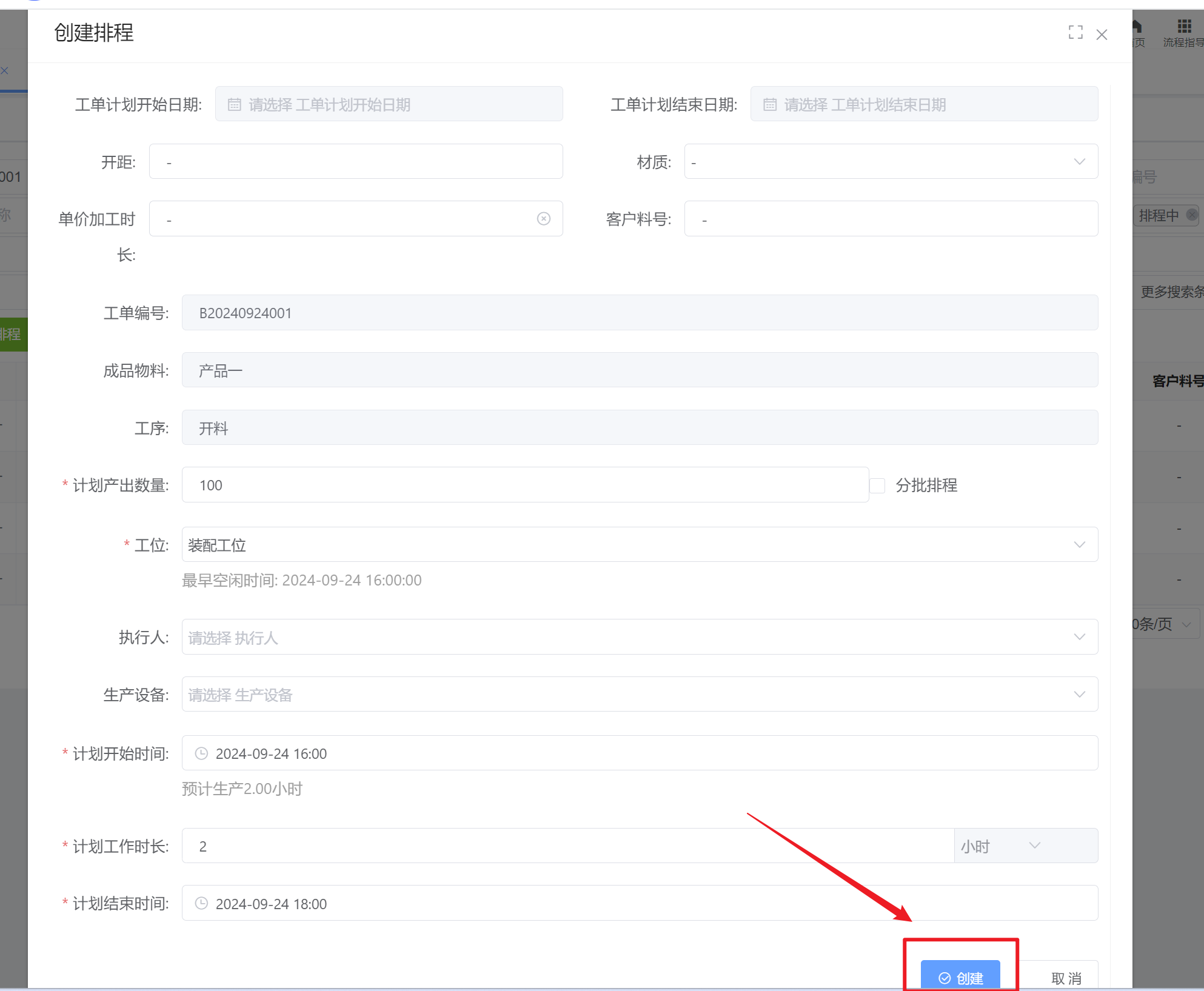Click the 流程指导 grid icon in background page
This screenshot has width=1204, height=991.
pyautogui.click(x=1184, y=26)
